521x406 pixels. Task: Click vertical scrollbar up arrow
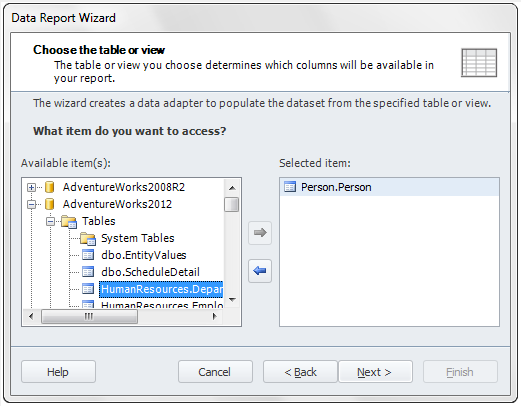point(232,188)
